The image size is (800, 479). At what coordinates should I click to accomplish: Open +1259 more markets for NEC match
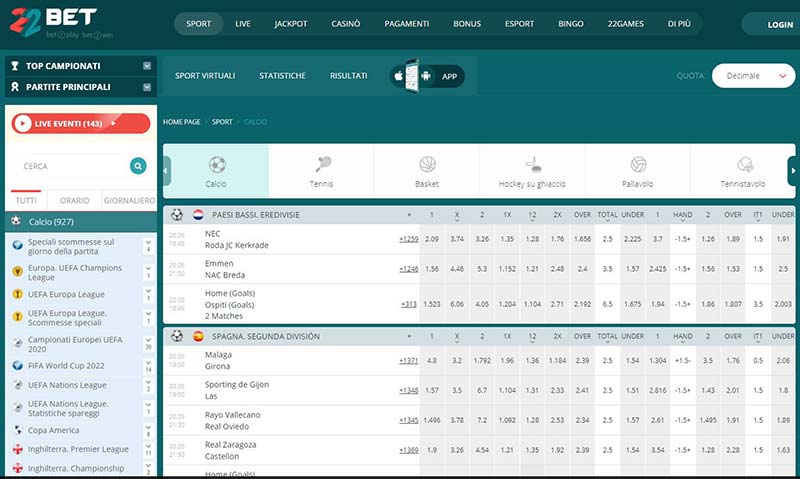tap(409, 239)
